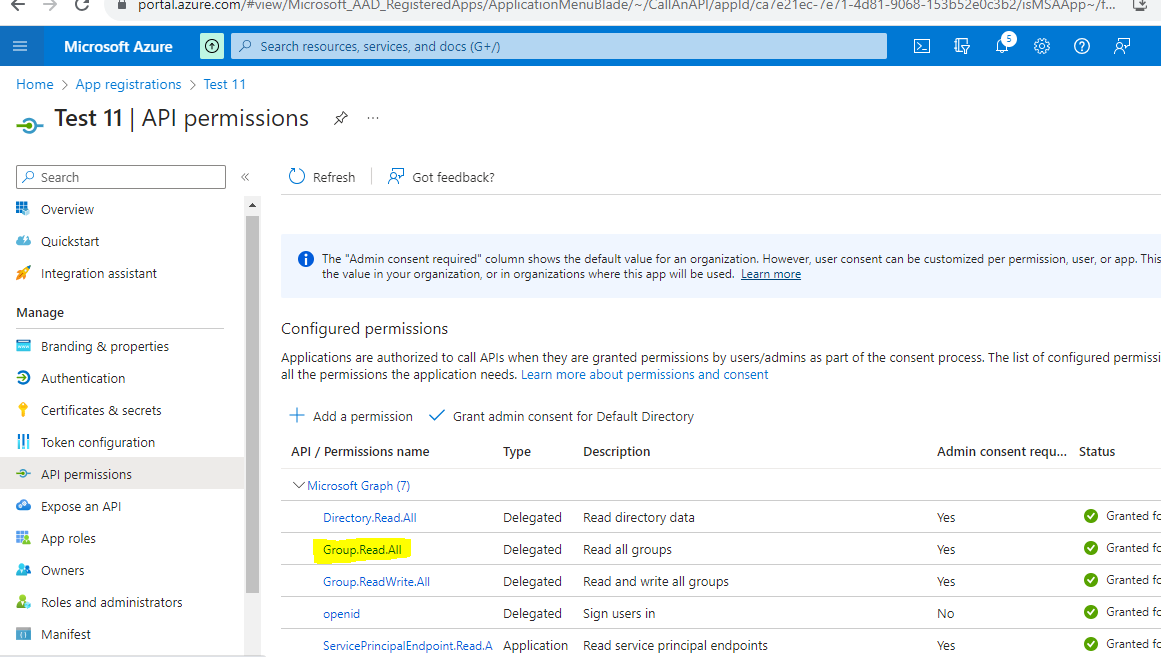
Task: Collapse the left menu with double chevron
Action: tap(245, 177)
